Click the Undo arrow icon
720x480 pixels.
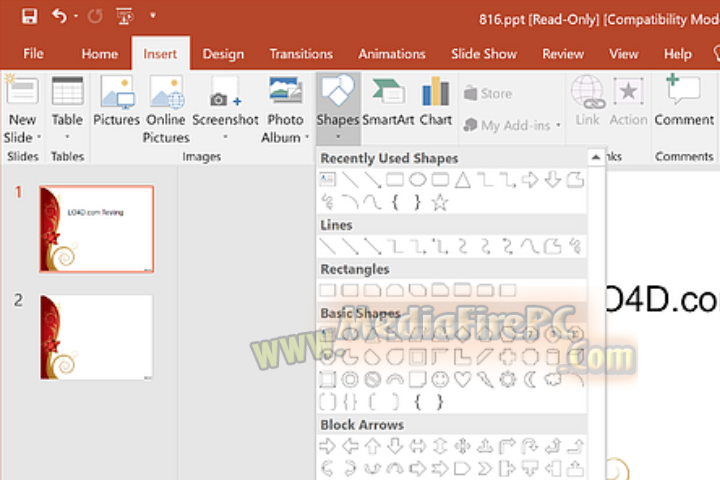click(59, 16)
